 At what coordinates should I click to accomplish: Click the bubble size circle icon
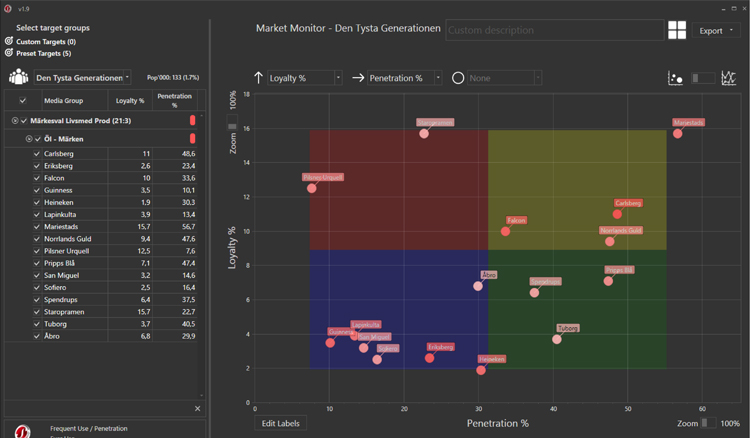coord(458,77)
